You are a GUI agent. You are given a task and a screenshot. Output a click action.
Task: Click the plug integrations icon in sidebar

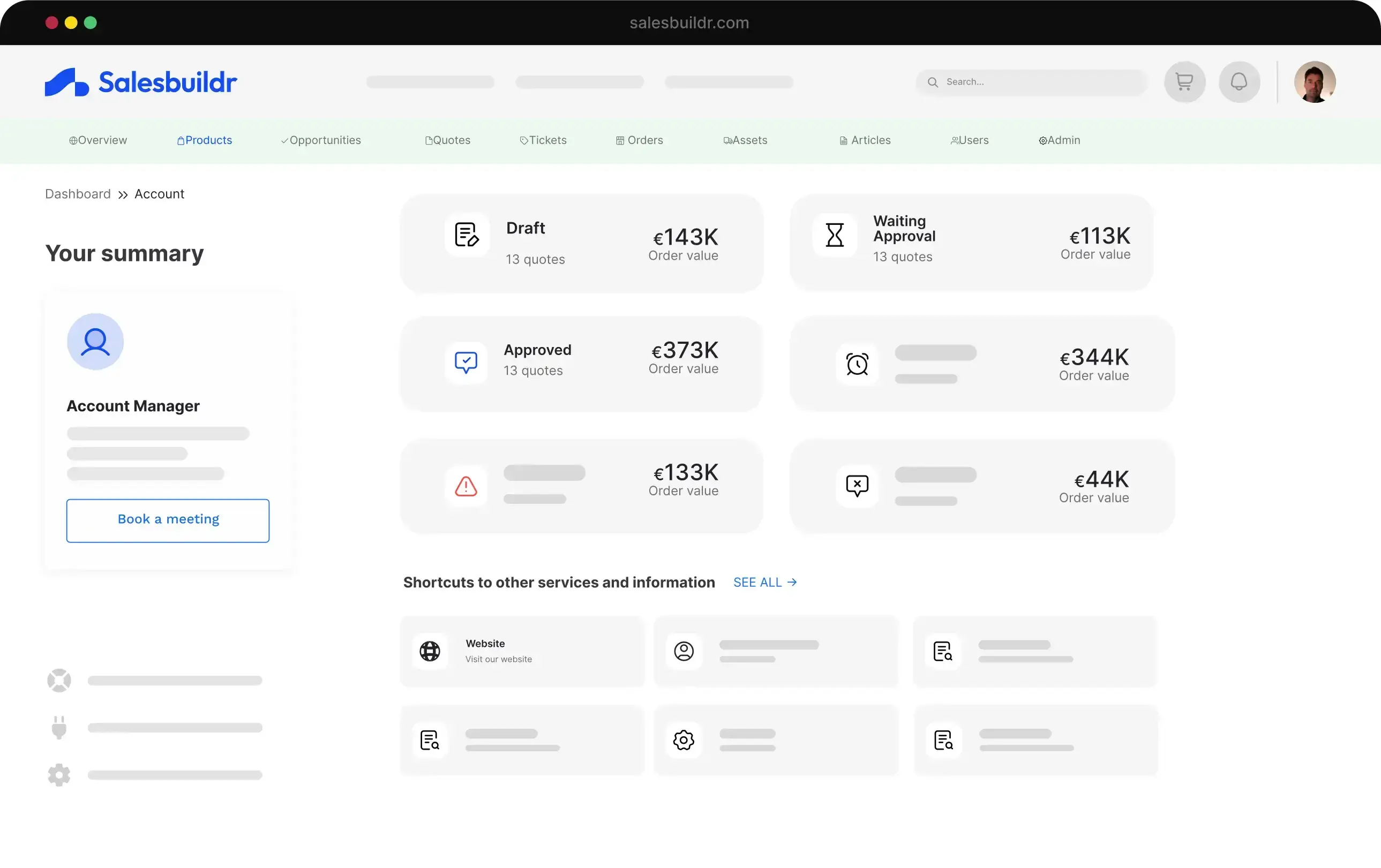(59, 728)
